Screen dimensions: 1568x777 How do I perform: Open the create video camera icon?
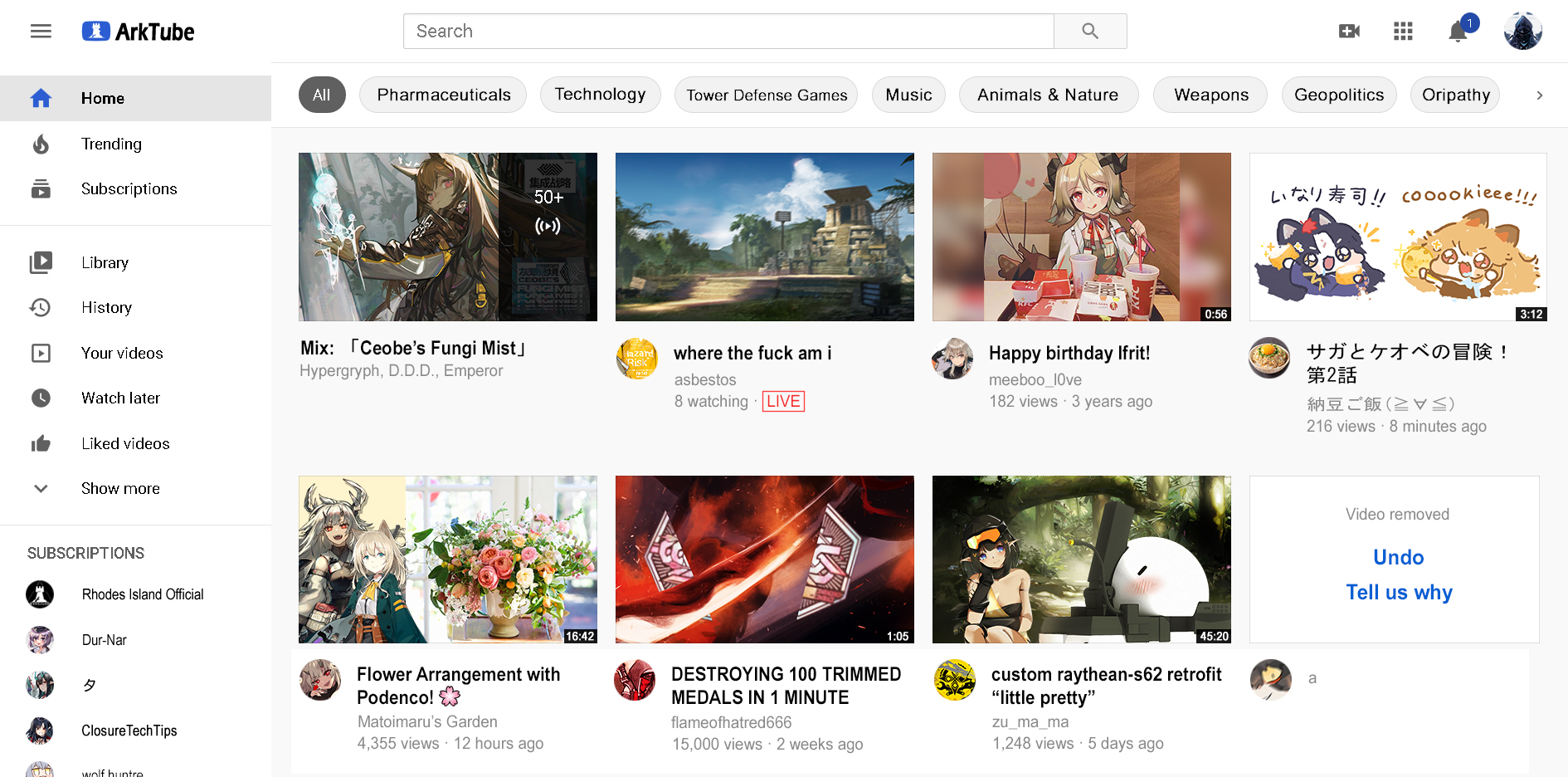point(1349,32)
